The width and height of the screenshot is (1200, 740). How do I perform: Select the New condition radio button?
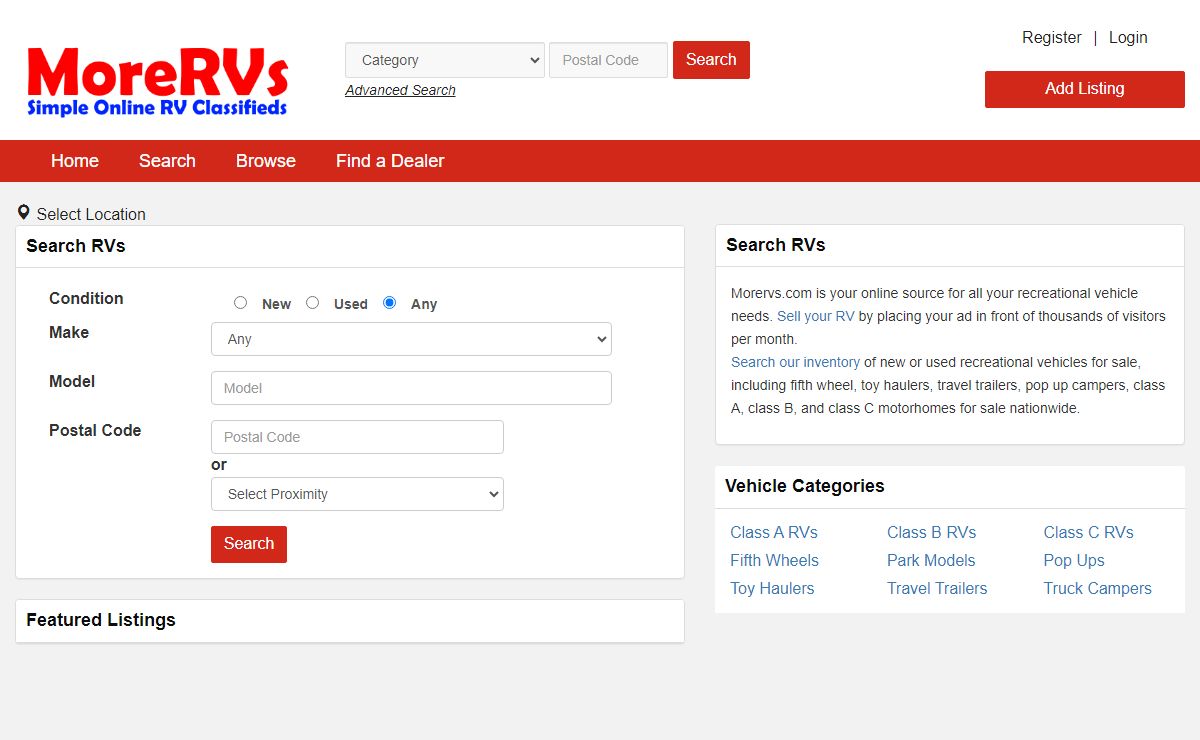240,302
